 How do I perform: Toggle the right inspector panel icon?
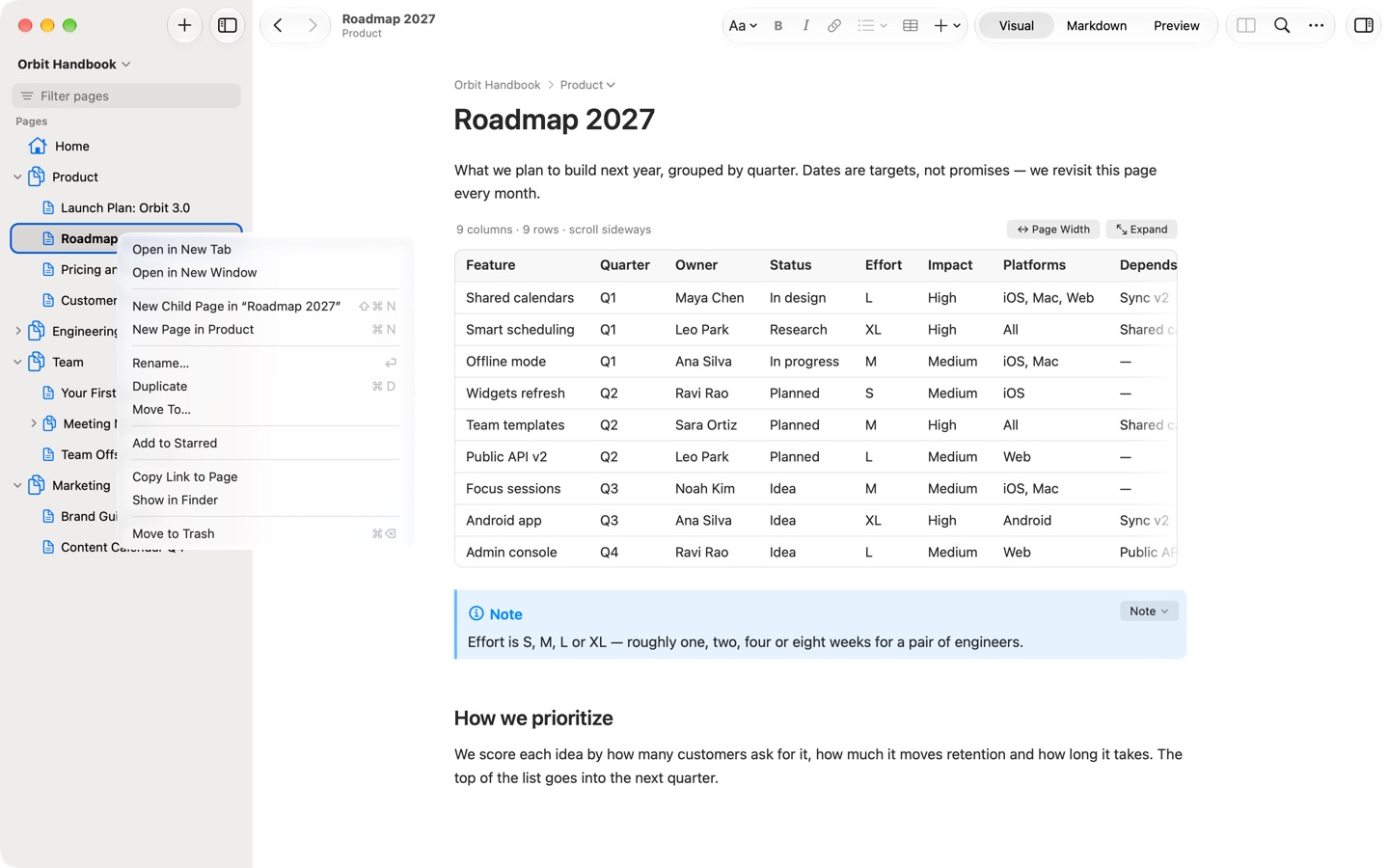(x=1364, y=25)
